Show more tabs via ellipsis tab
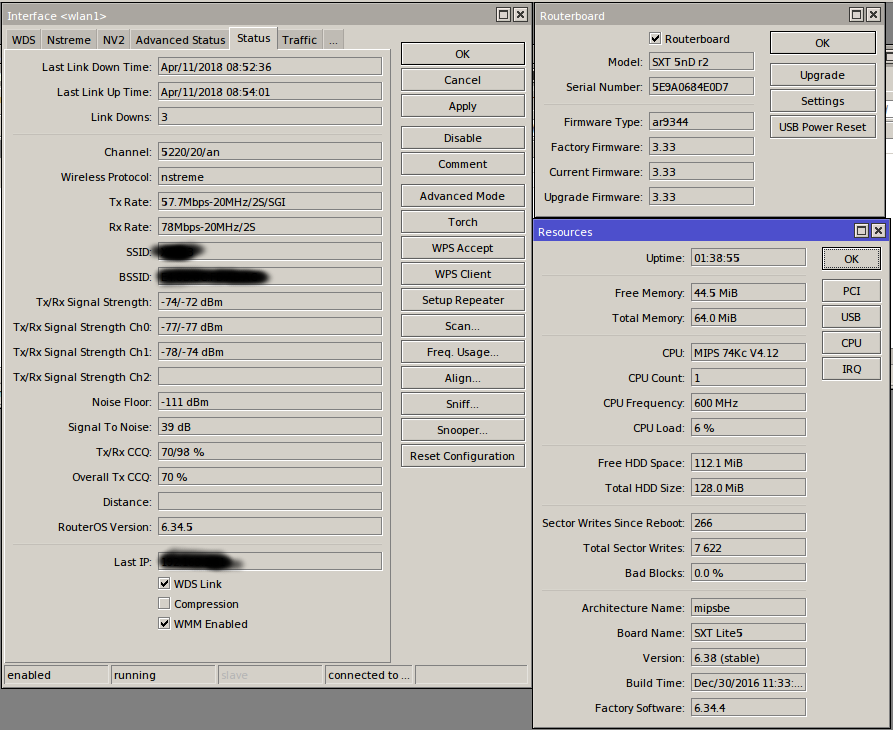 [333, 40]
